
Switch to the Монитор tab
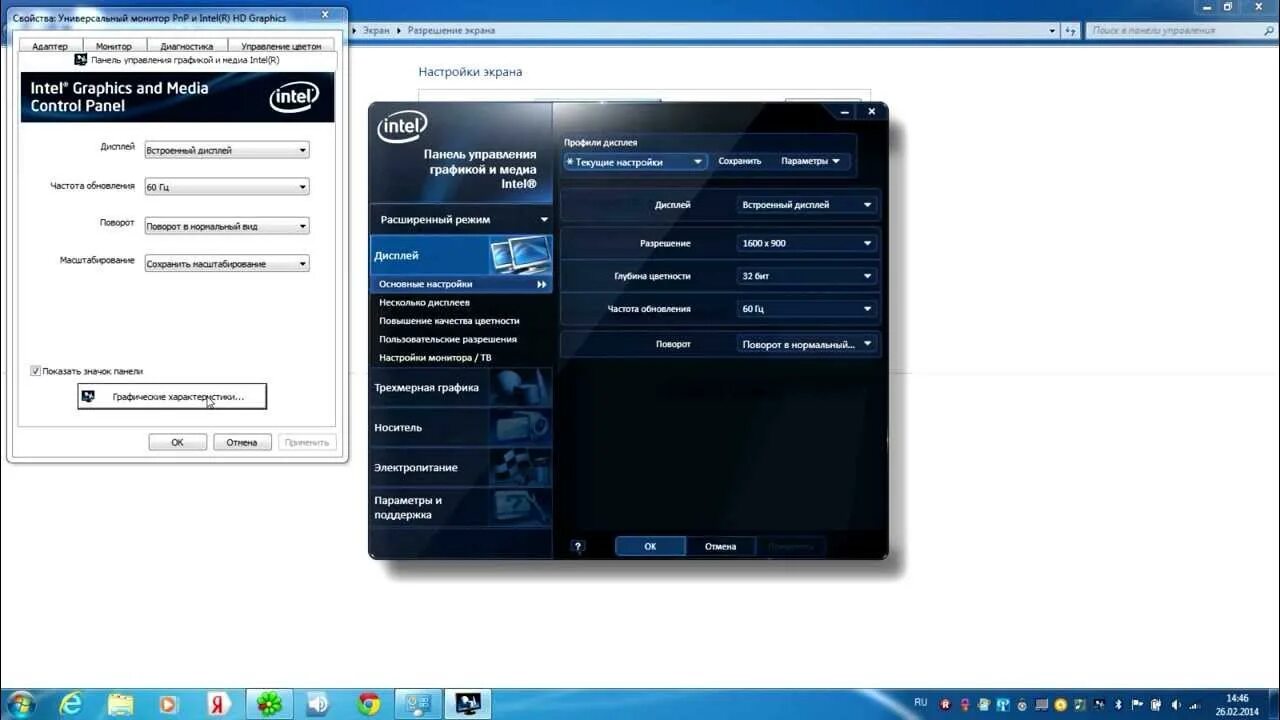[x=114, y=46]
